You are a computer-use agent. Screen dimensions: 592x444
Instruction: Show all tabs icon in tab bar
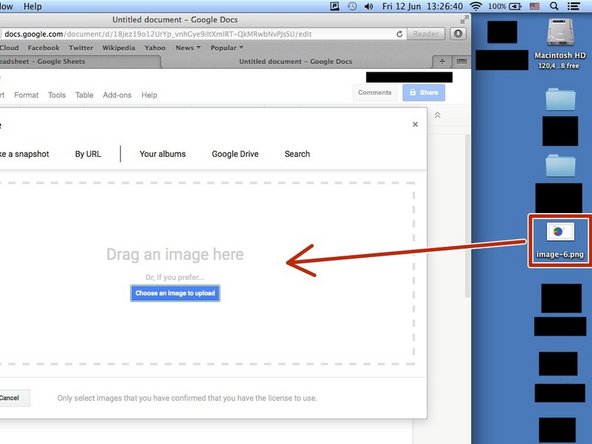point(461,61)
